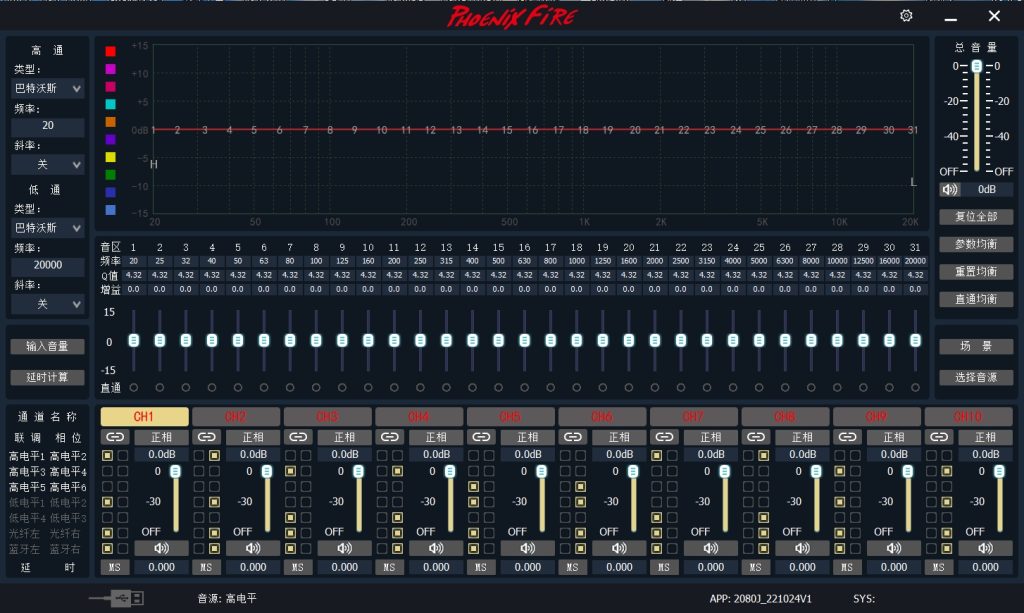
Task: Mute CH7 with its speaker icon
Action: [x=711, y=548]
